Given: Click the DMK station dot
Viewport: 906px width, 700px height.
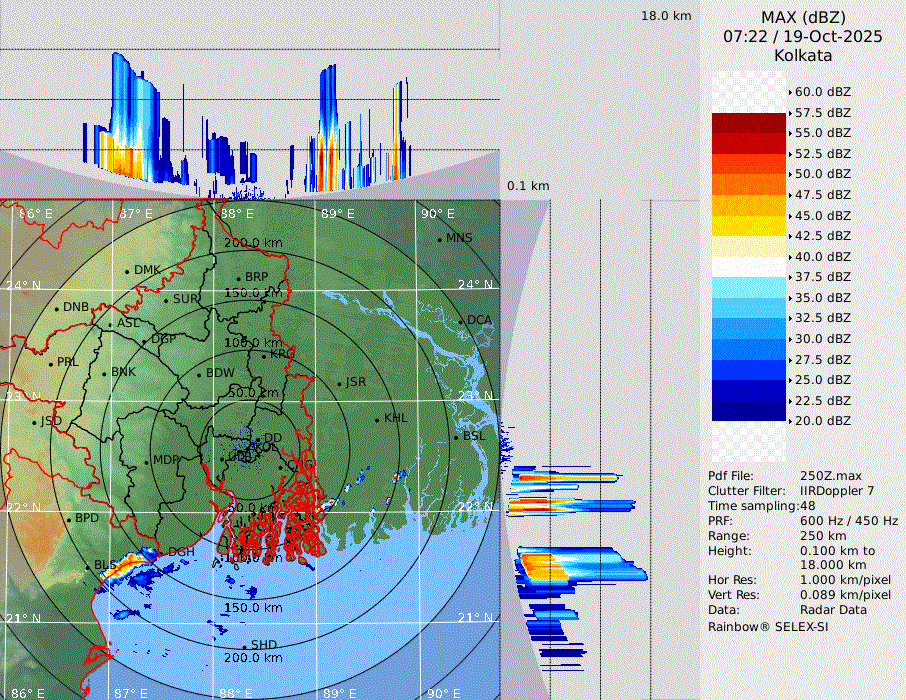Looking at the screenshot, I should coord(127,271).
